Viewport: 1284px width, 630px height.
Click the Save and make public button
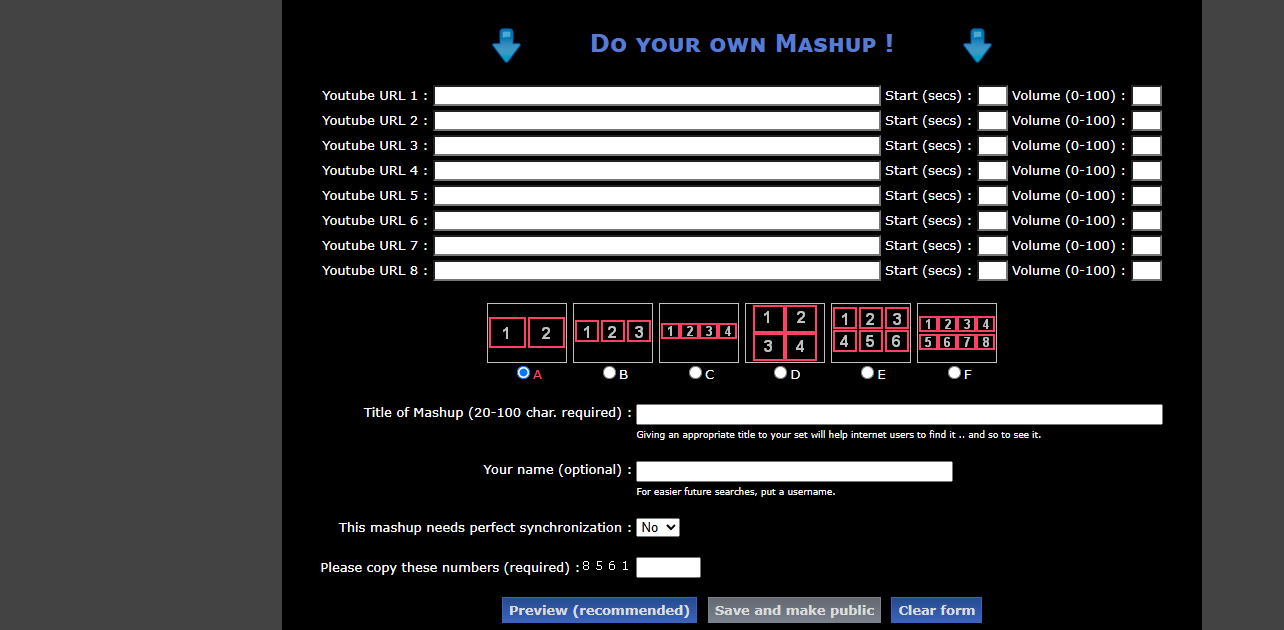(793, 609)
